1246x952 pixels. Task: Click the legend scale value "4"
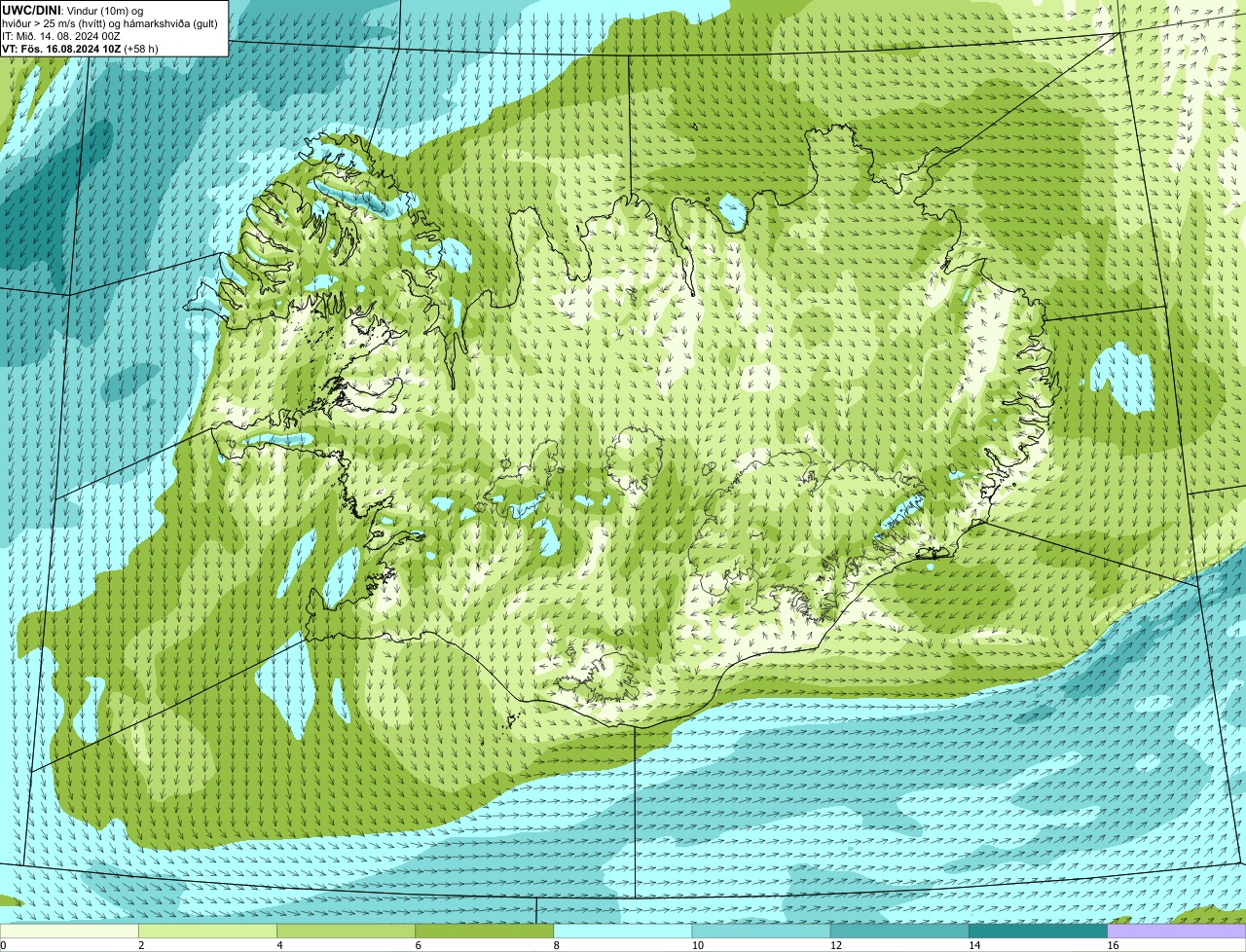click(279, 945)
